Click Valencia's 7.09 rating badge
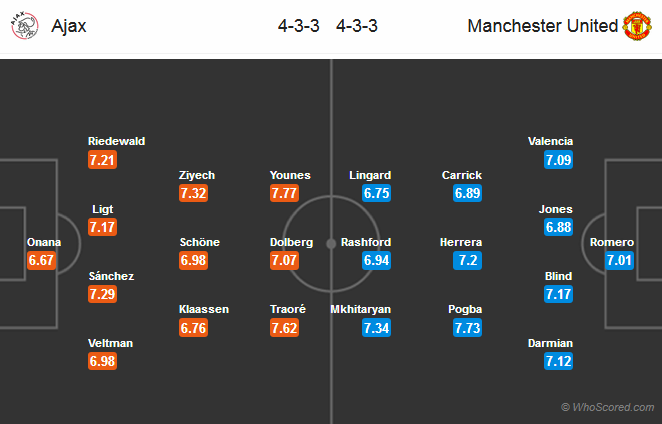This screenshot has width=662, height=424. (558, 160)
